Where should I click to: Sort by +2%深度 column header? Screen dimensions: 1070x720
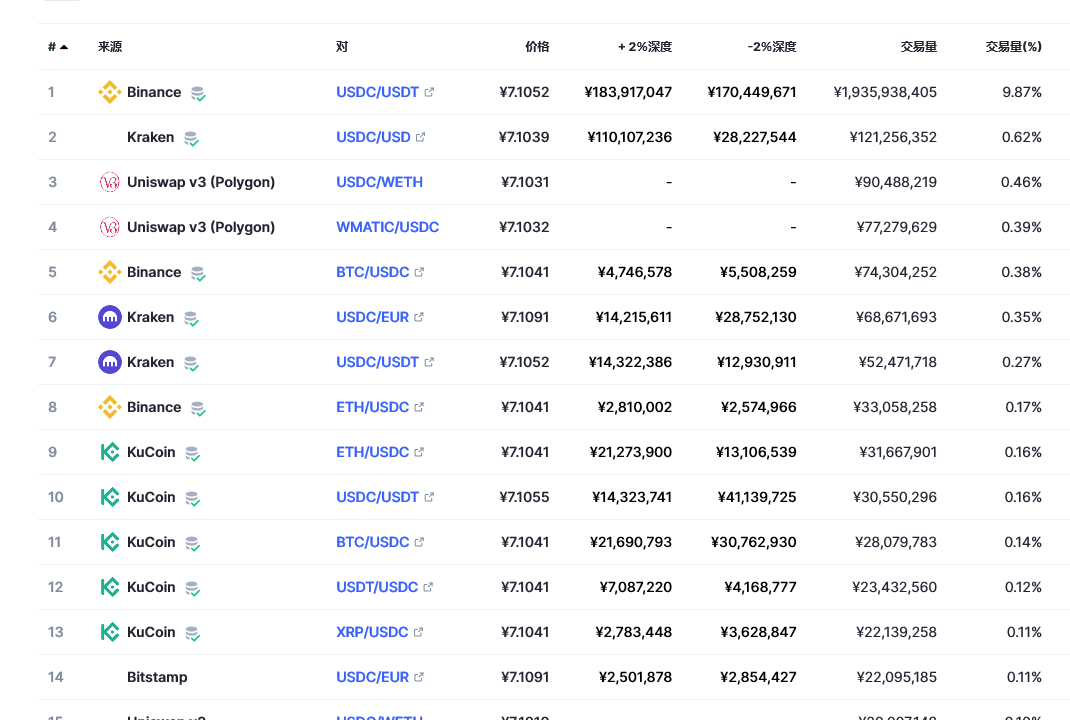click(645, 46)
